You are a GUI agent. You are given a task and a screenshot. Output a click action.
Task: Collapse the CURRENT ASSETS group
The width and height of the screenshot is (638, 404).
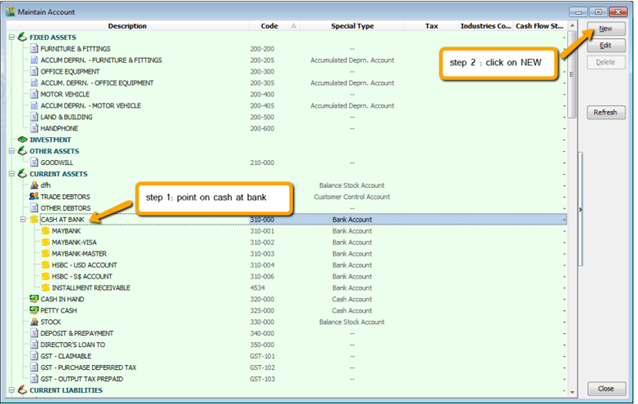click(x=11, y=174)
